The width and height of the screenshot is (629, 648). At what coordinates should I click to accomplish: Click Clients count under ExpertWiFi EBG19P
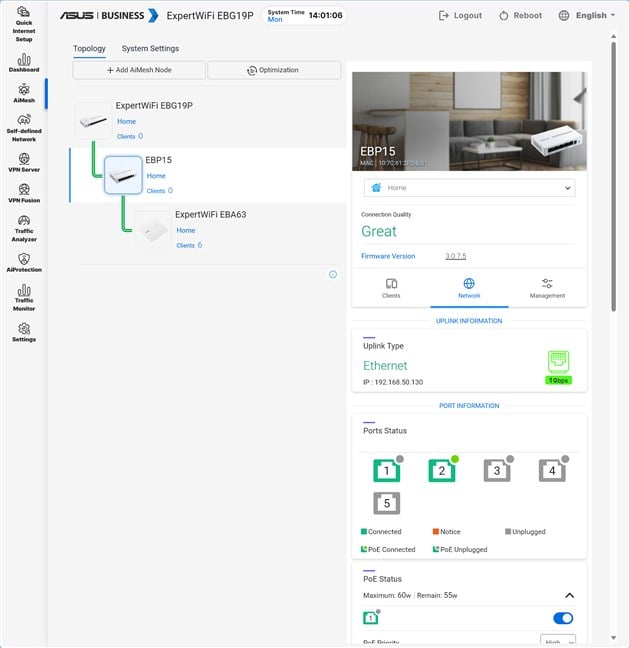130,136
